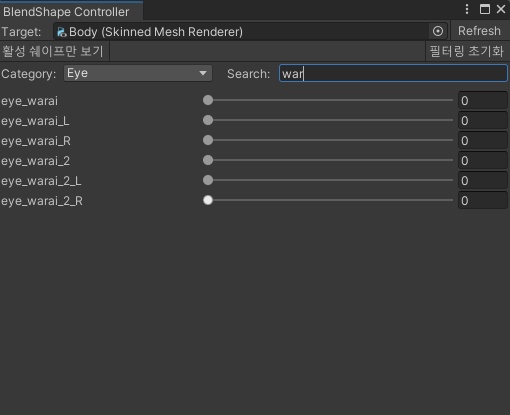The height and width of the screenshot is (415, 510).
Task: Toggle 활성 쉐이프만 보기 filter
Action: (54, 51)
